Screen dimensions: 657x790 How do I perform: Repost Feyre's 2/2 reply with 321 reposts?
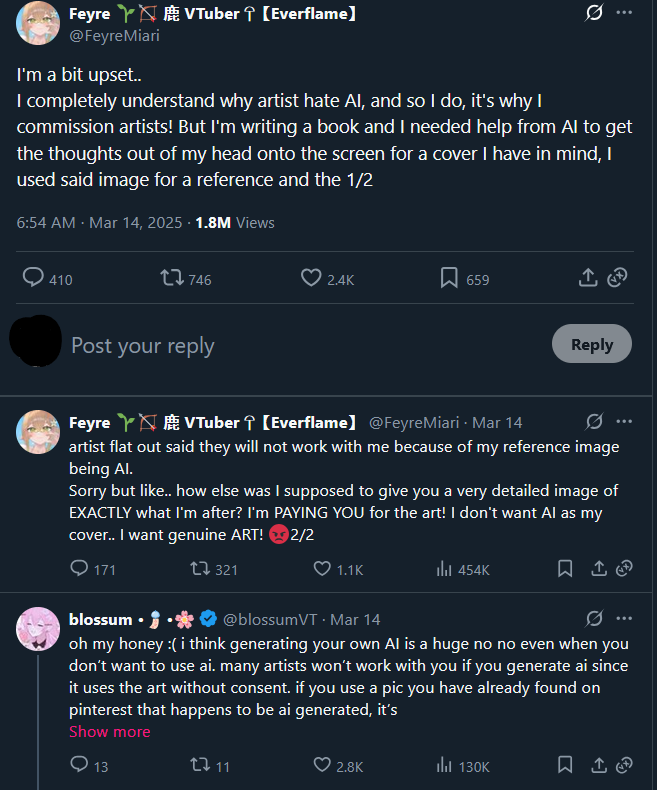point(199,569)
